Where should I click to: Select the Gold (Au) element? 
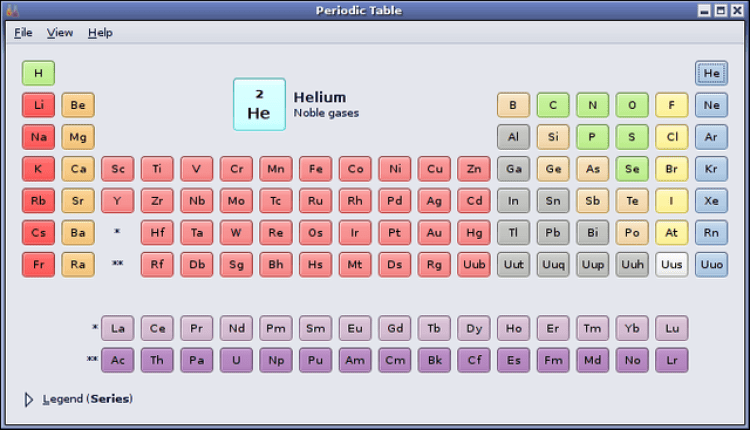click(434, 233)
